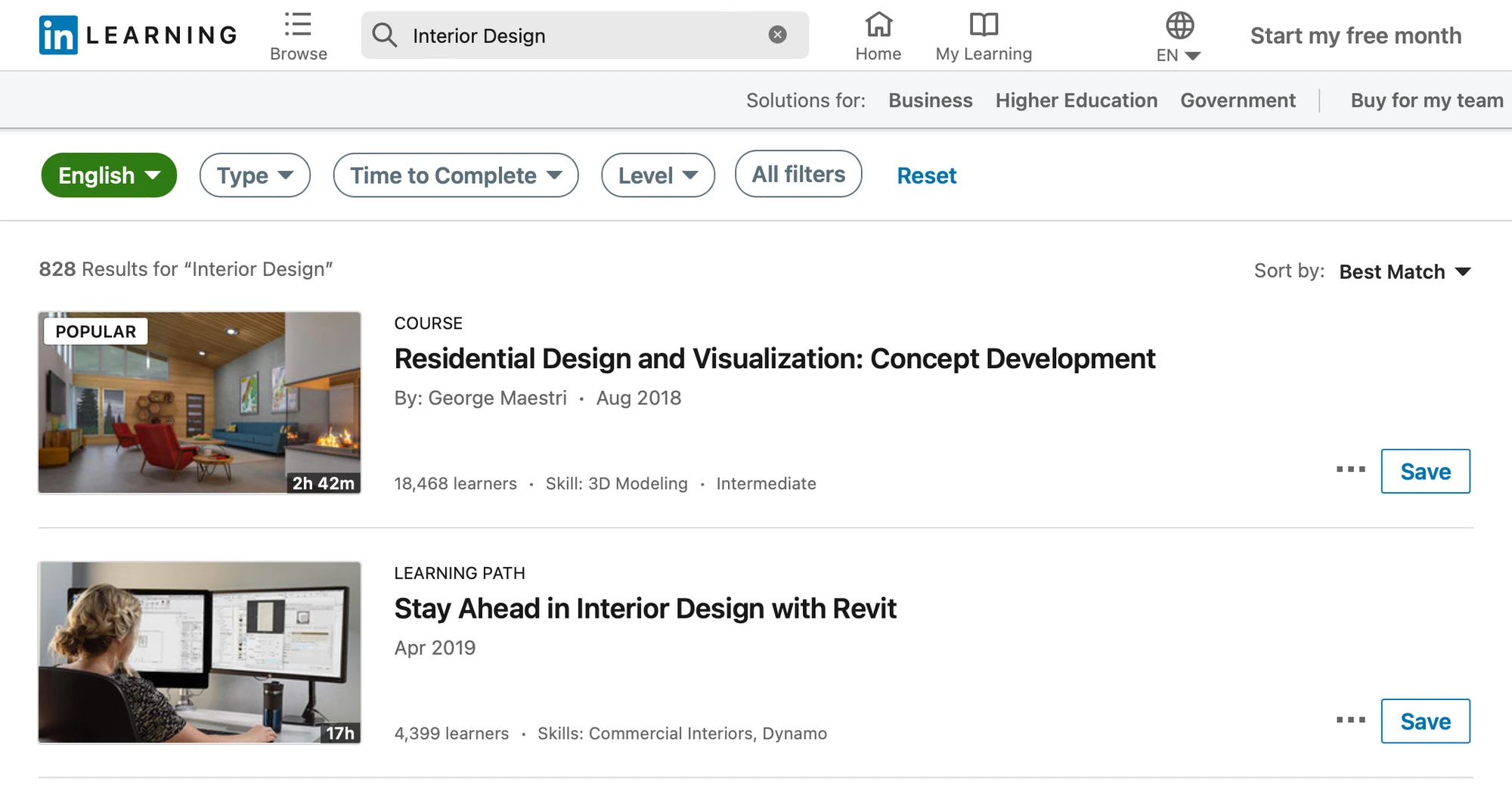Select the Higher Education solutions link

click(x=1076, y=101)
